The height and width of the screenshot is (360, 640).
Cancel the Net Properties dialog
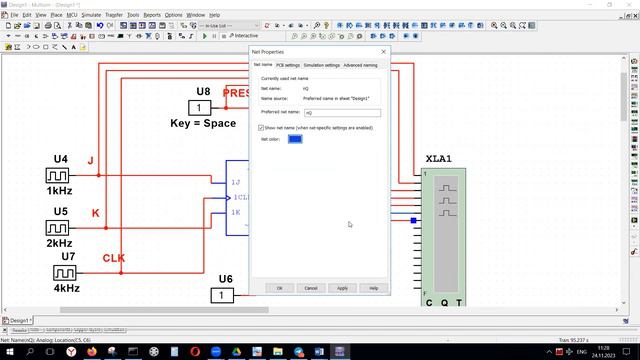pyautogui.click(x=311, y=288)
